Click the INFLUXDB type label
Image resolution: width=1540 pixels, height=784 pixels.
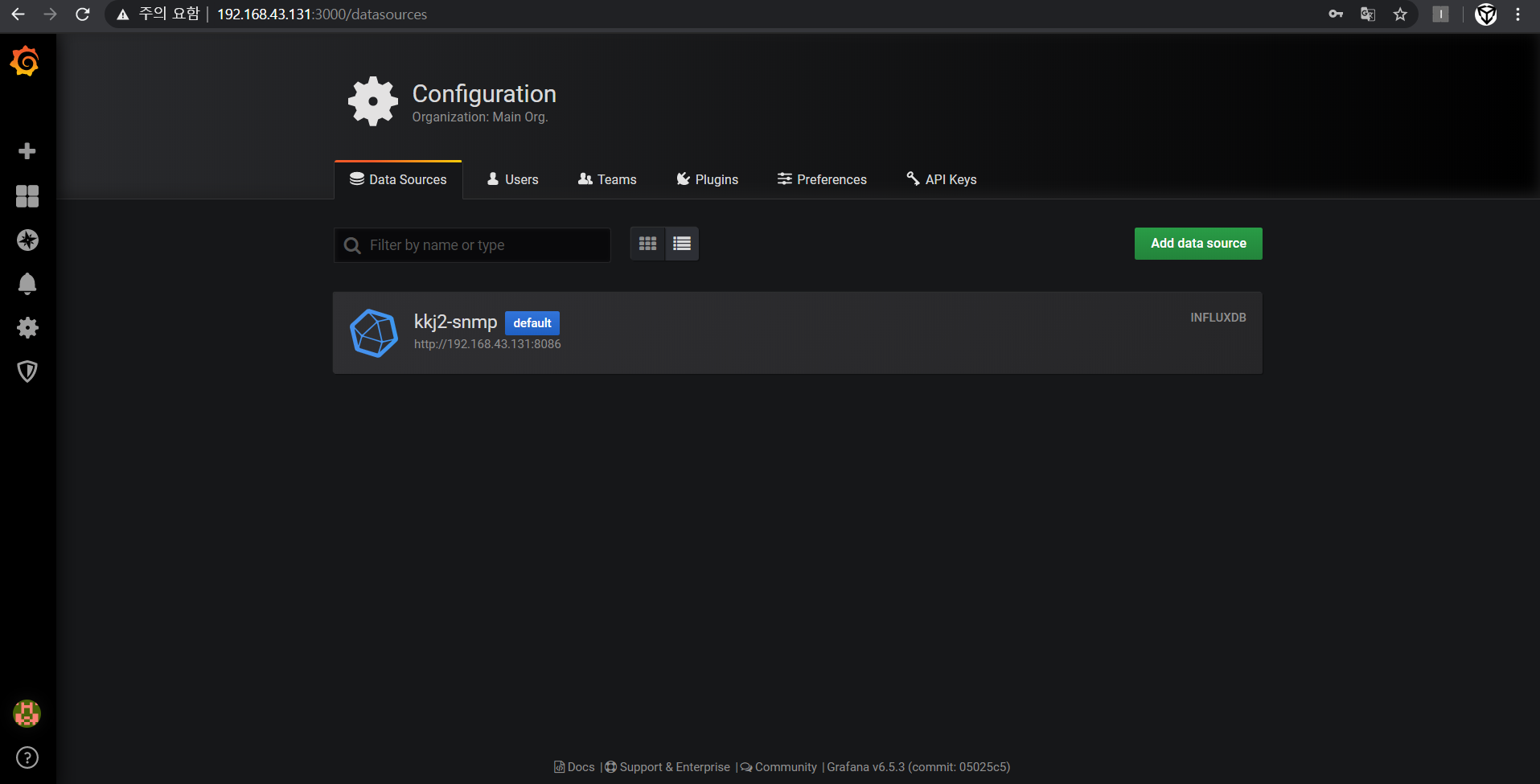point(1218,318)
